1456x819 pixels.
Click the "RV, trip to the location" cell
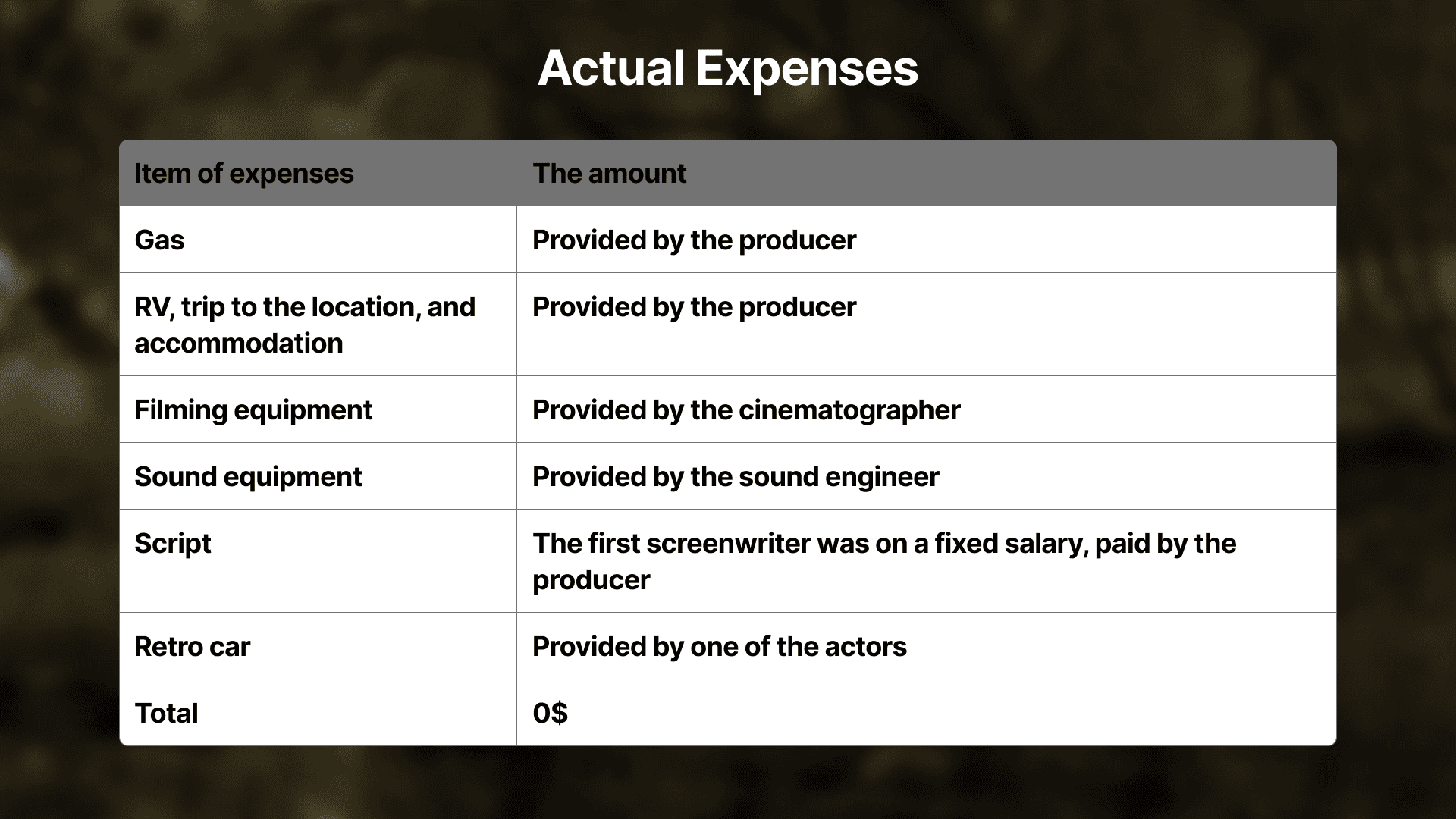[305, 307]
